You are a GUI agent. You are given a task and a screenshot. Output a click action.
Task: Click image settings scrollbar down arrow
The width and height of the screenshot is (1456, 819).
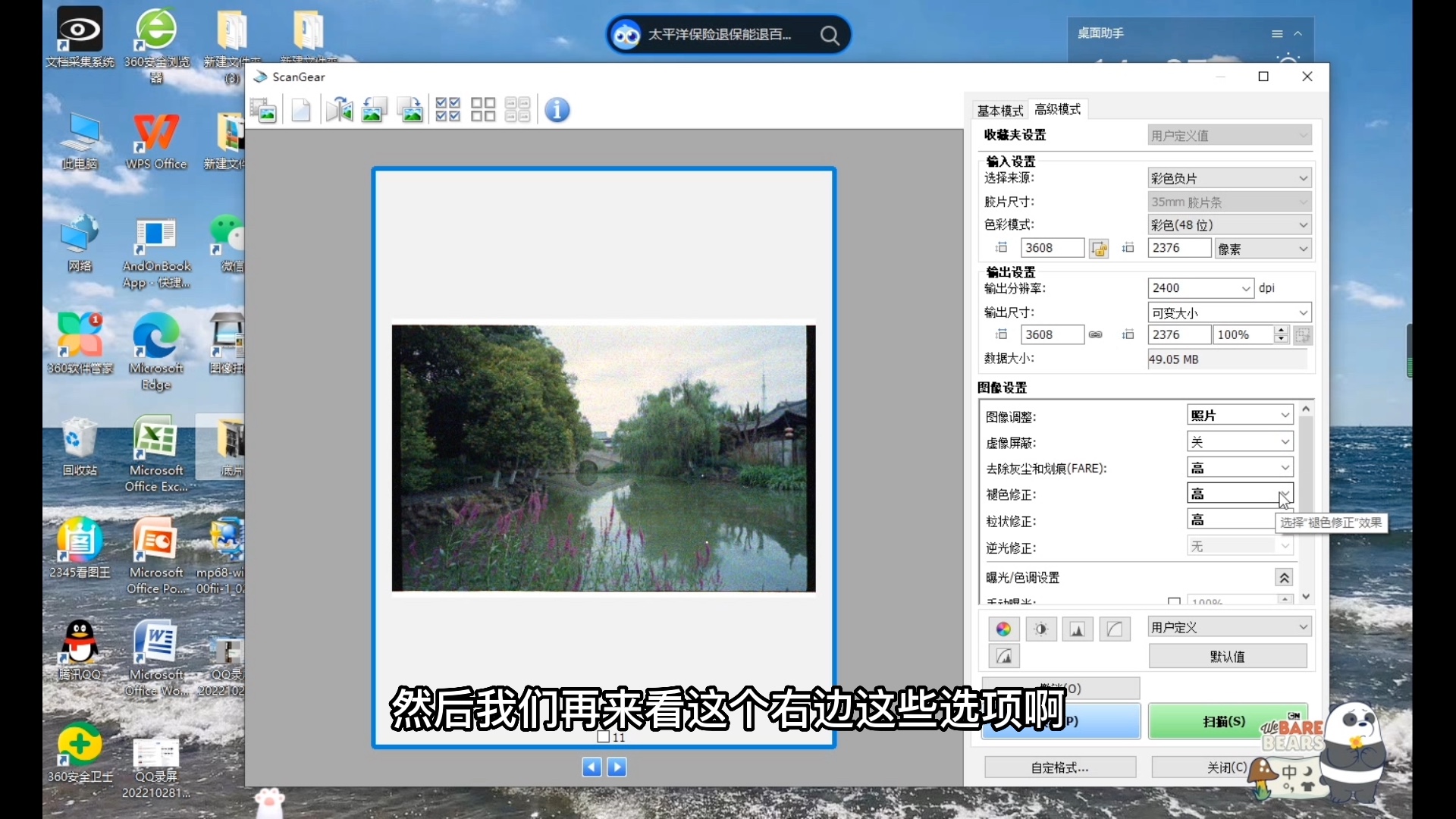[x=1306, y=597]
